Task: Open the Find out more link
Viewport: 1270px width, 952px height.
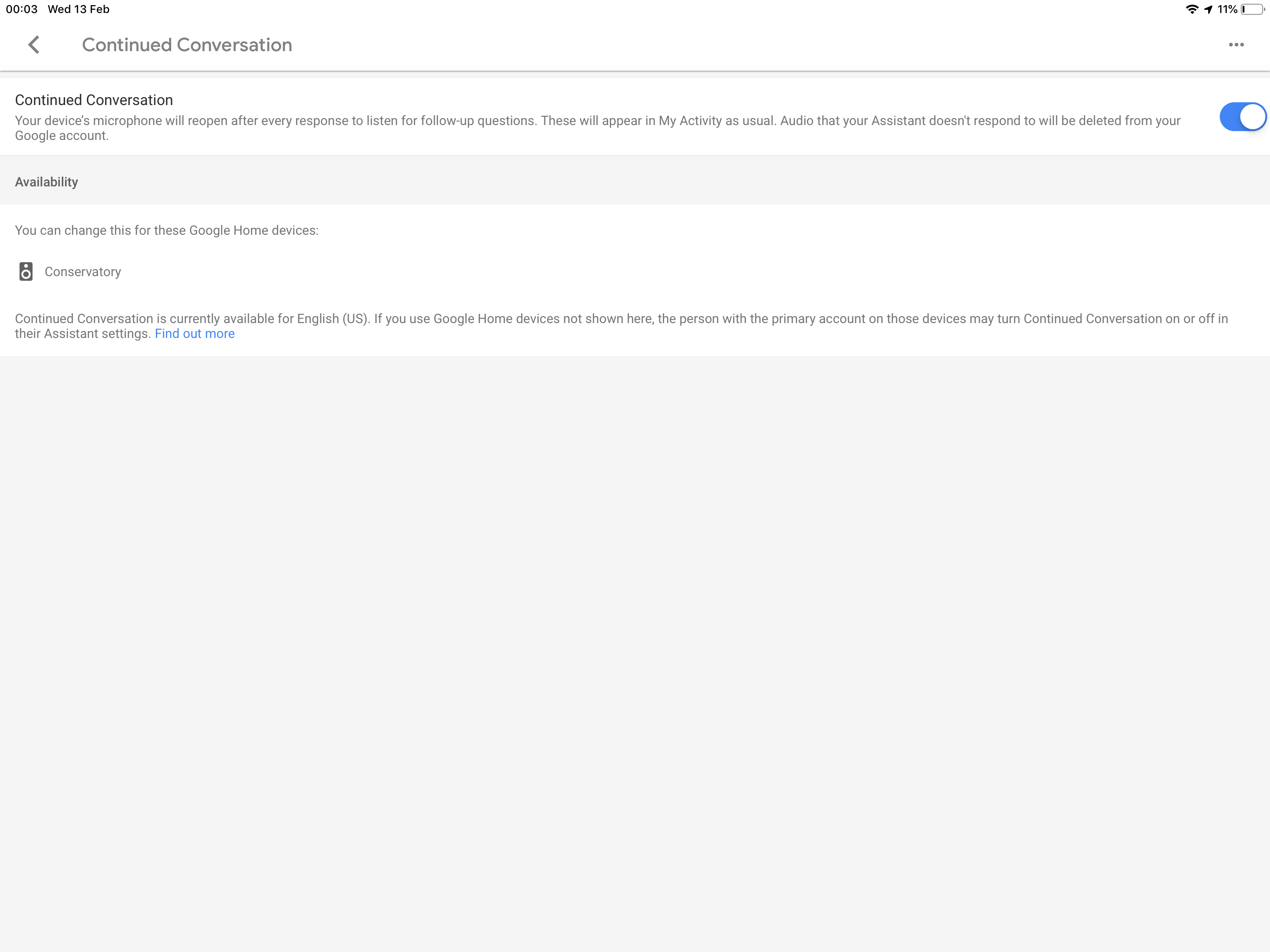Action: click(x=195, y=334)
